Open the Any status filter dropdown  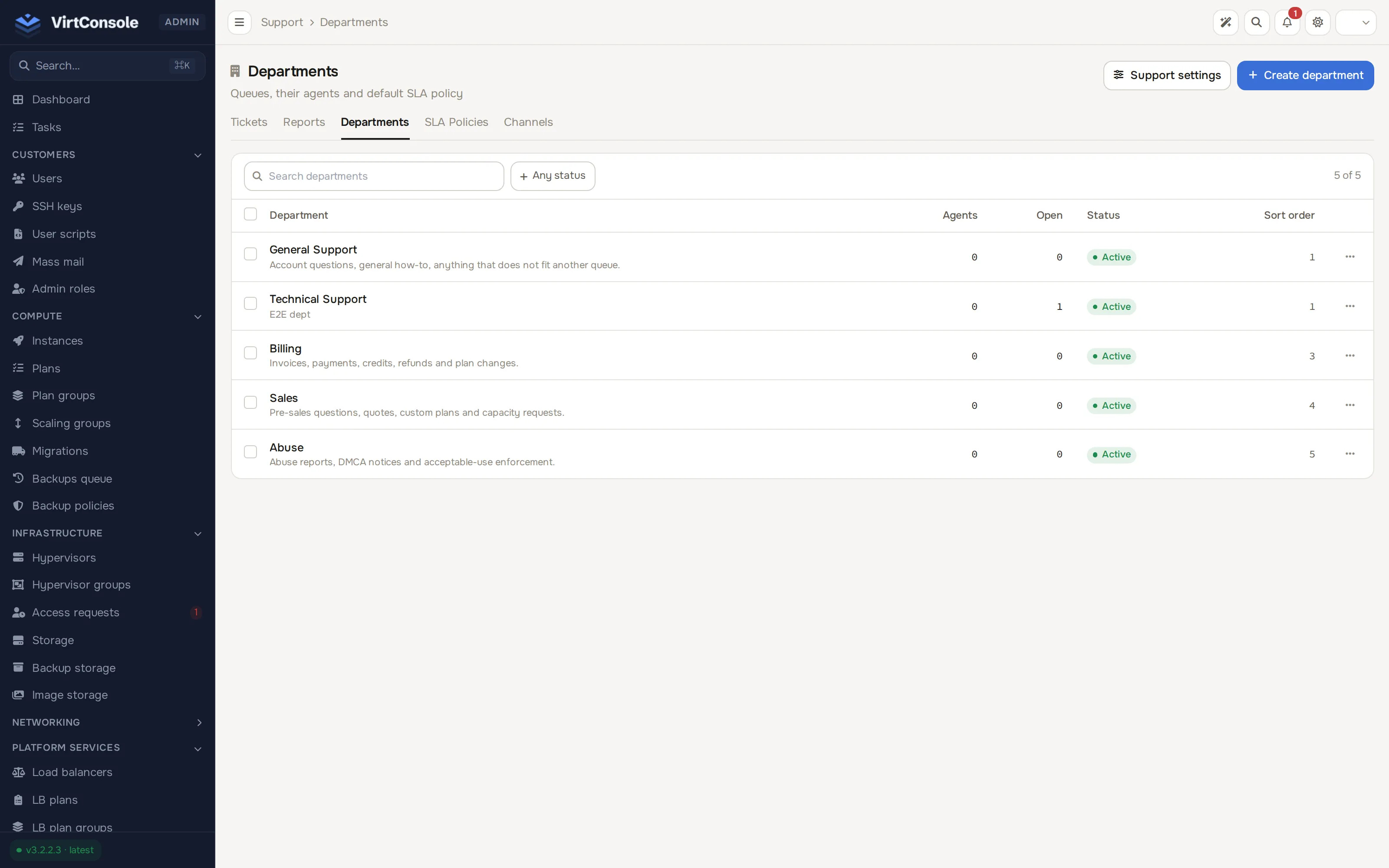coord(553,176)
